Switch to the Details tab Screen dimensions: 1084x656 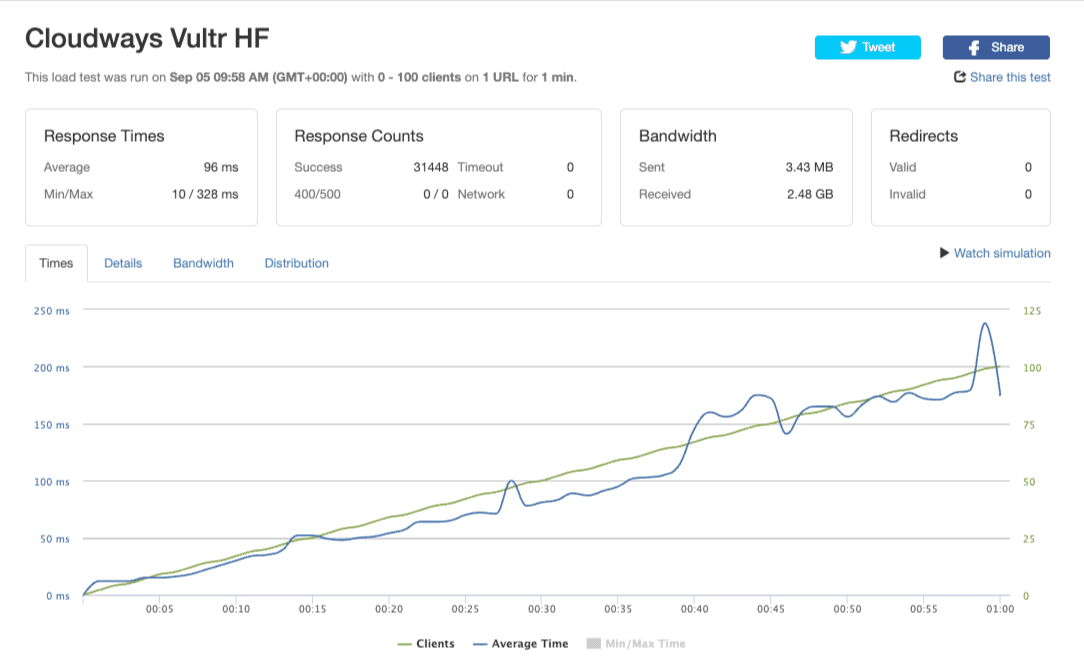tap(123, 263)
